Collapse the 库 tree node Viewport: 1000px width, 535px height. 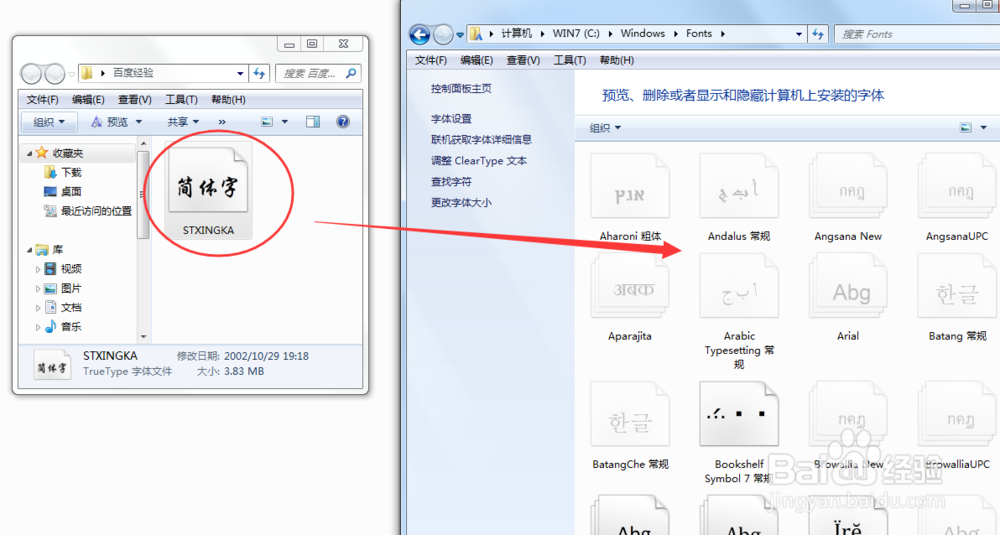29,250
